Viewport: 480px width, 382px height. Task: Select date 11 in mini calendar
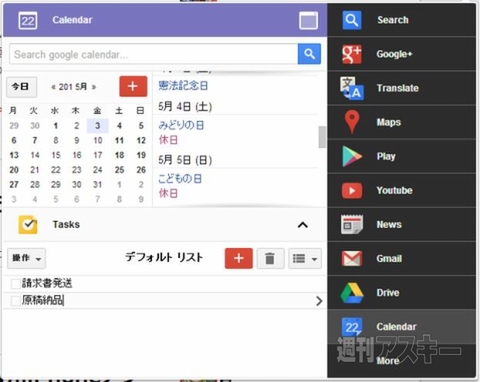click(x=119, y=140)
